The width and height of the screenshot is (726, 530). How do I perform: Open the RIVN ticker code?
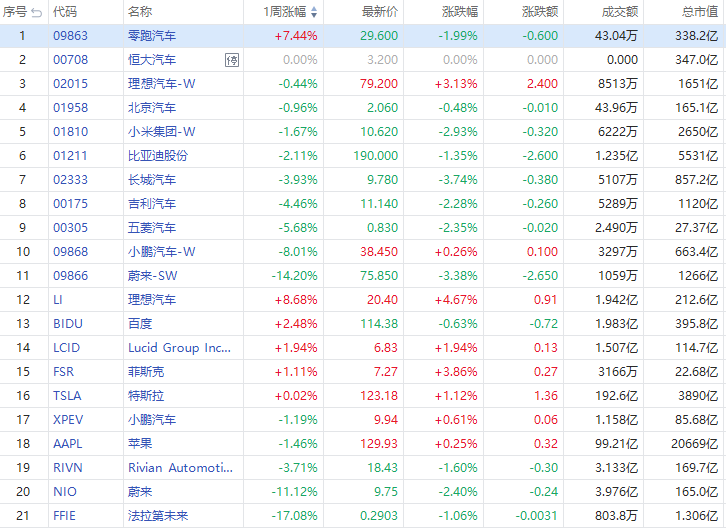[x=68, y=468]
